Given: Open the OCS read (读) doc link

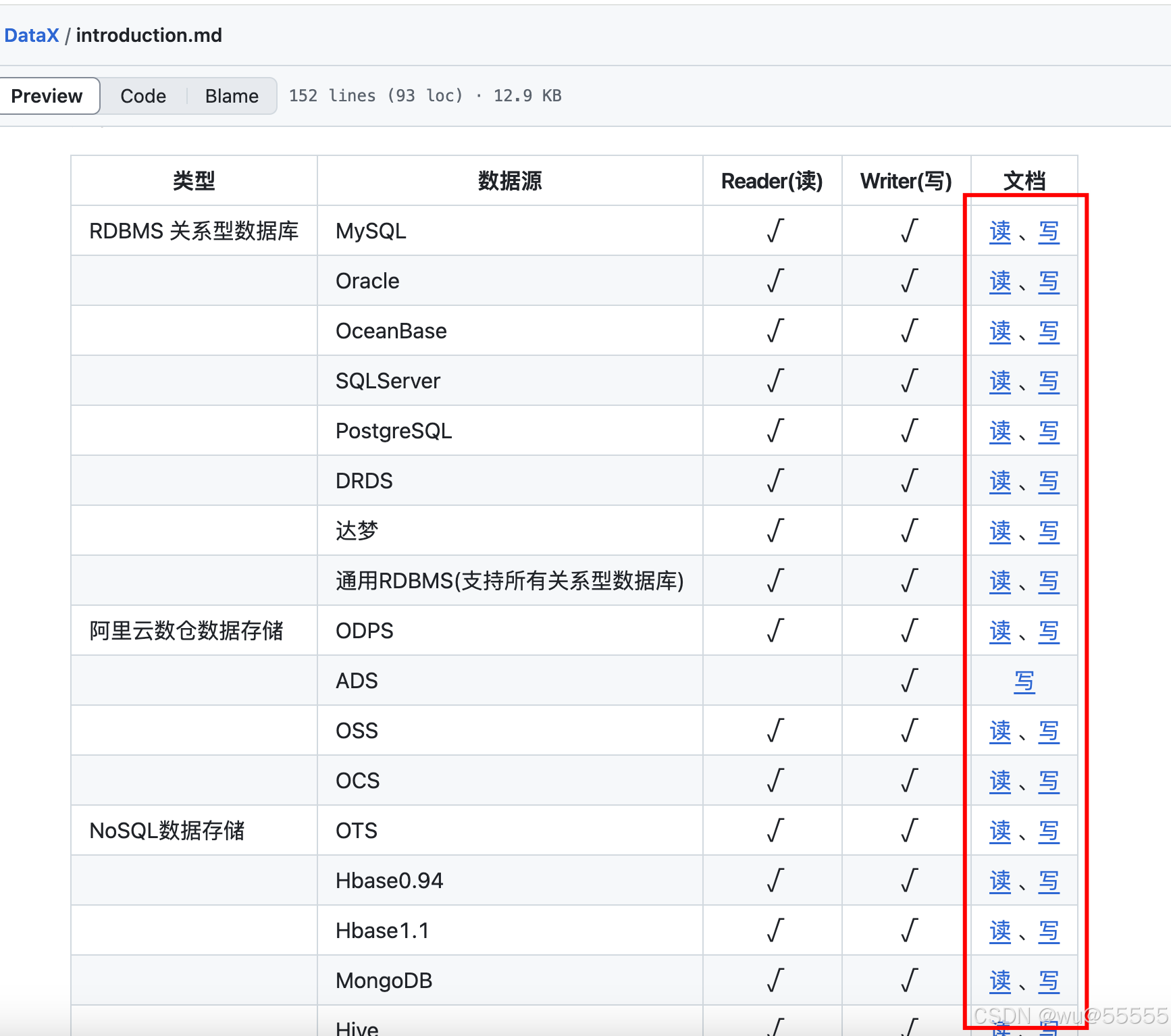Looking at the screenshot, I should click(x=1000, y=781).
